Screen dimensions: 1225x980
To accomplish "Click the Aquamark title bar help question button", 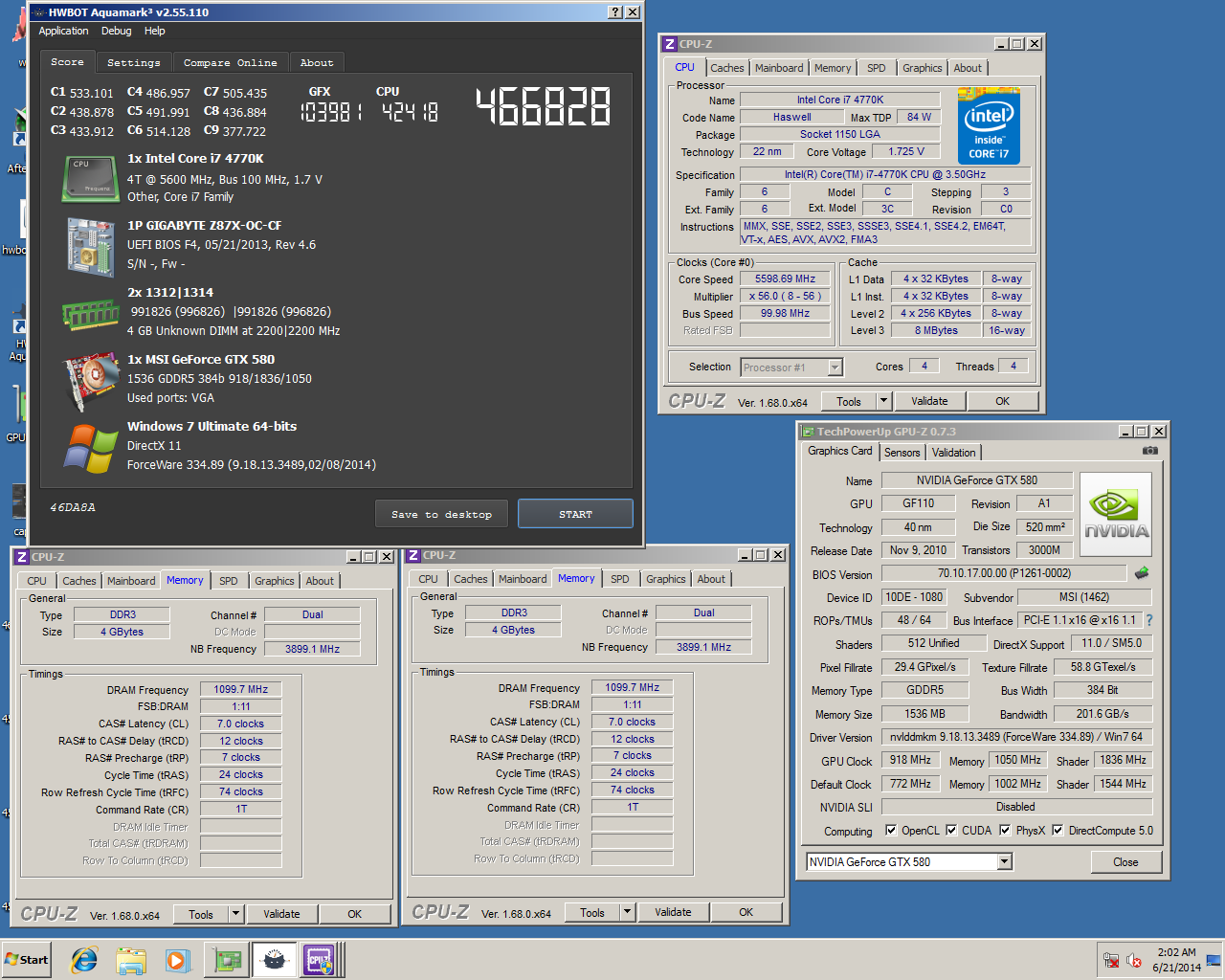I will coord(615,12).
